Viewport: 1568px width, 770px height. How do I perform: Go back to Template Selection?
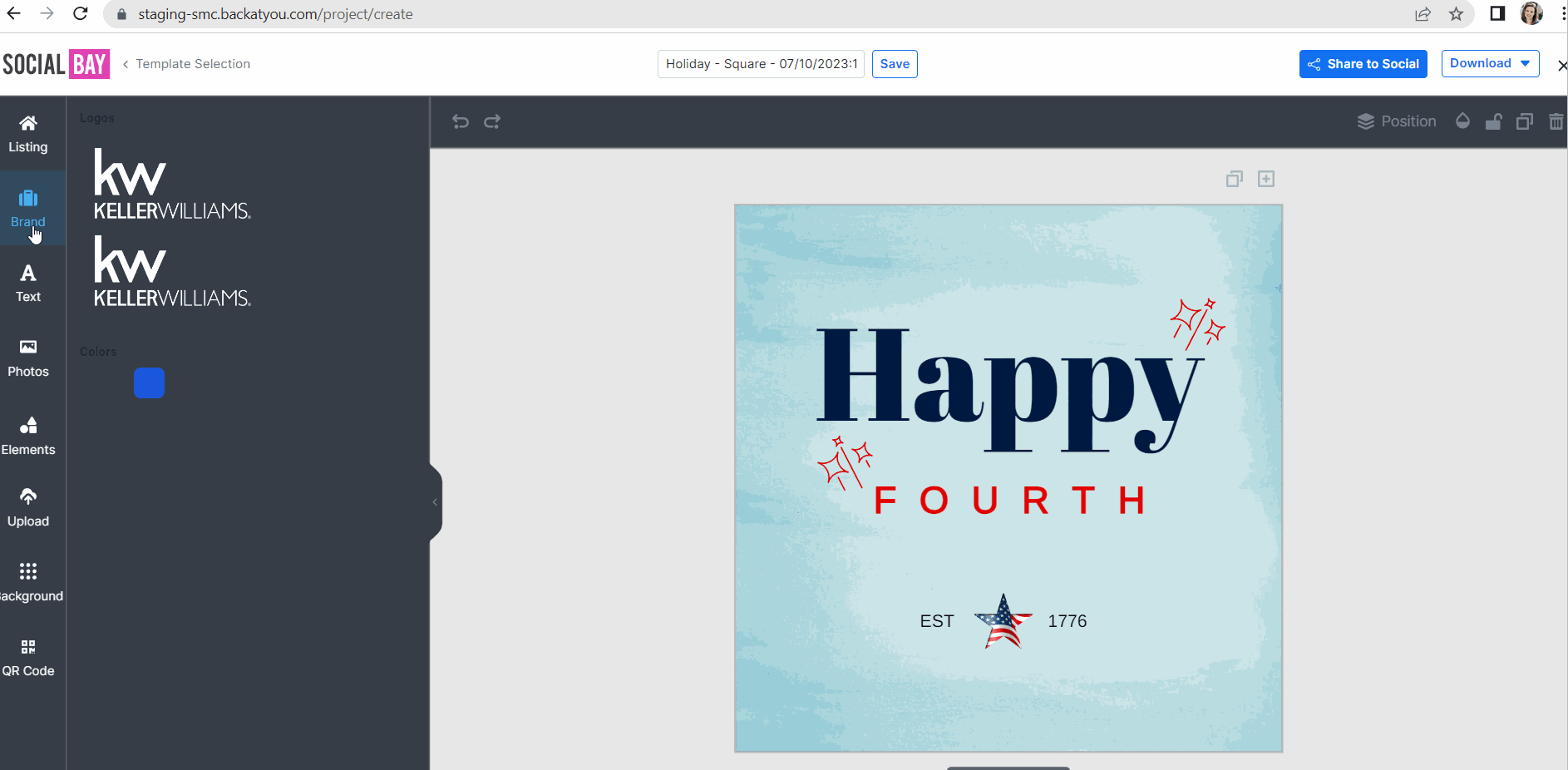(x=187, y=64)
